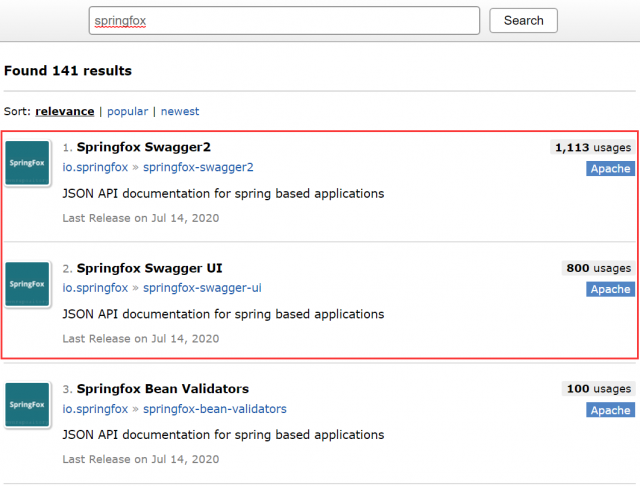View the 100 usages of Bean Validators
Screen dimensions: 640x486
pos(598,389)
